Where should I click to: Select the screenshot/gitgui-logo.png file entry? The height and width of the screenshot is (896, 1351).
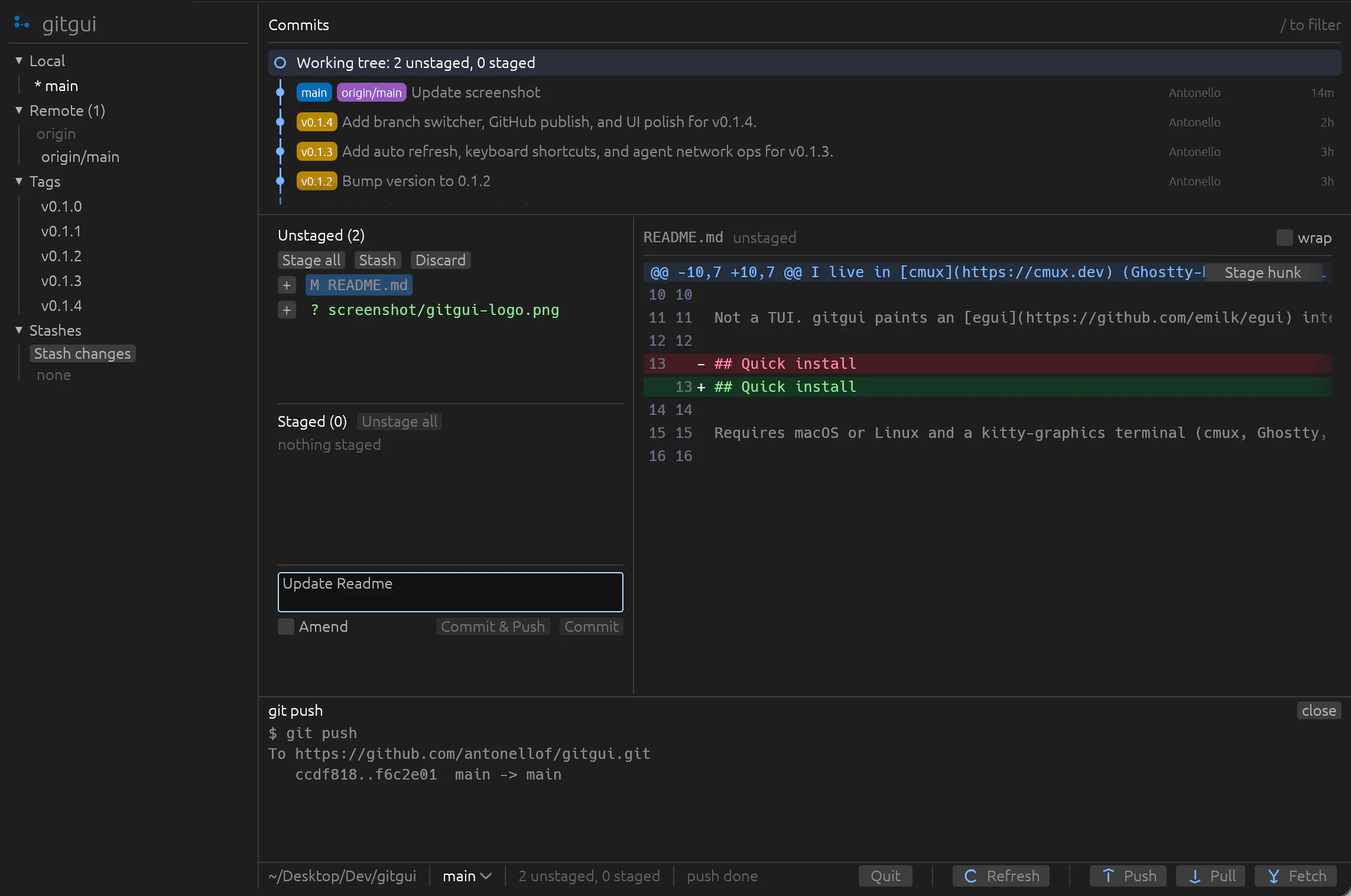click(435, 310)
